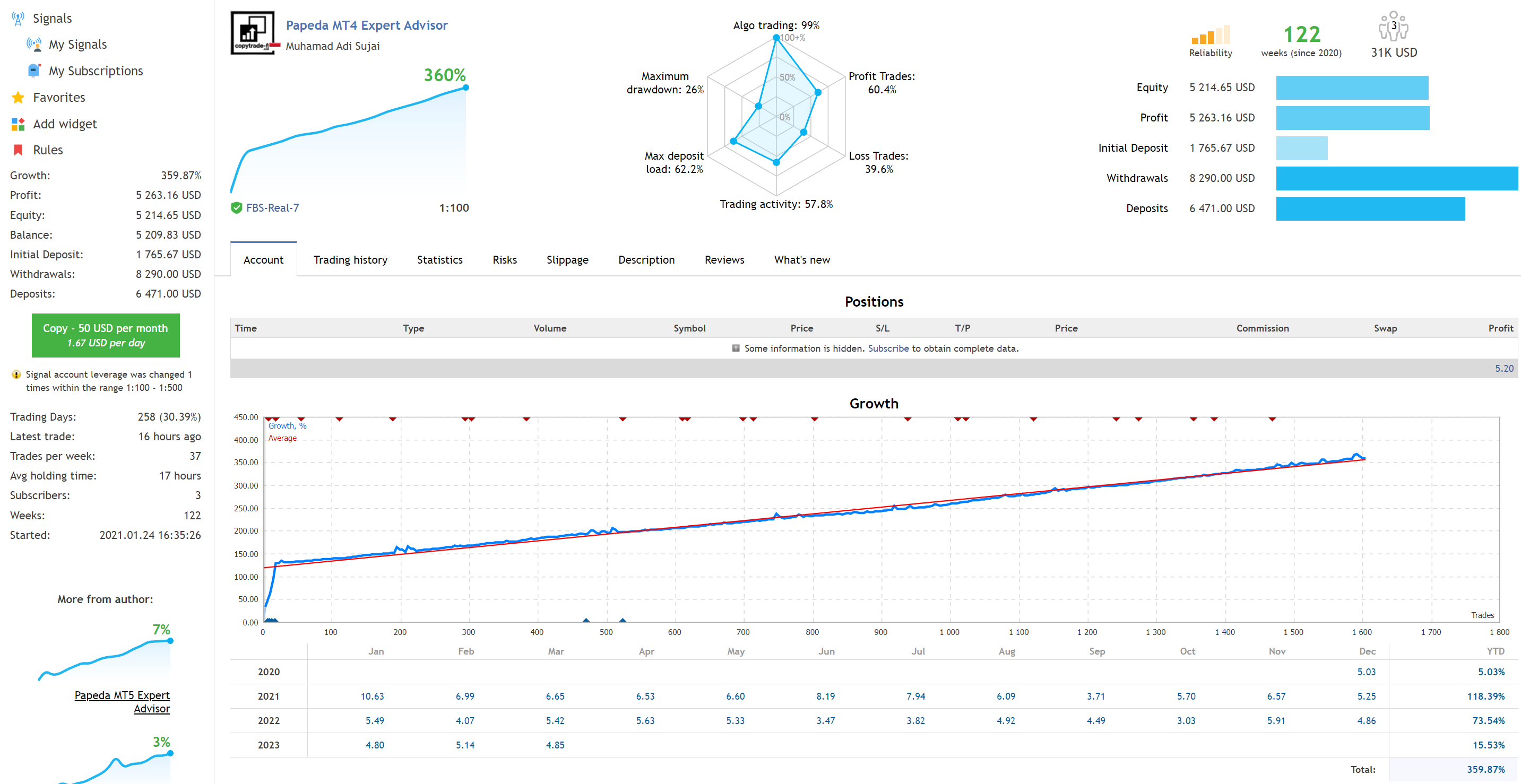
Task: Click the Initial Deposit light bar
Action: point(1301,148)
